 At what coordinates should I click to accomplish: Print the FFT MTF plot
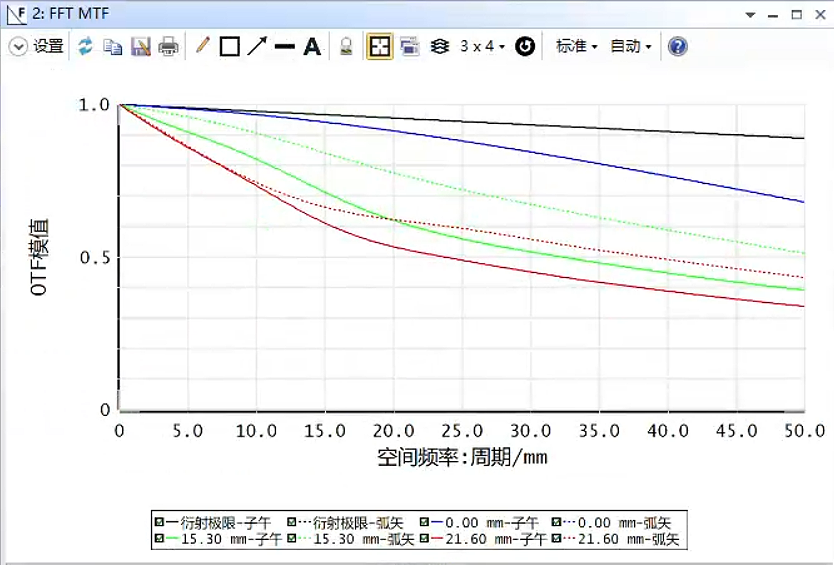pos(169,46)
